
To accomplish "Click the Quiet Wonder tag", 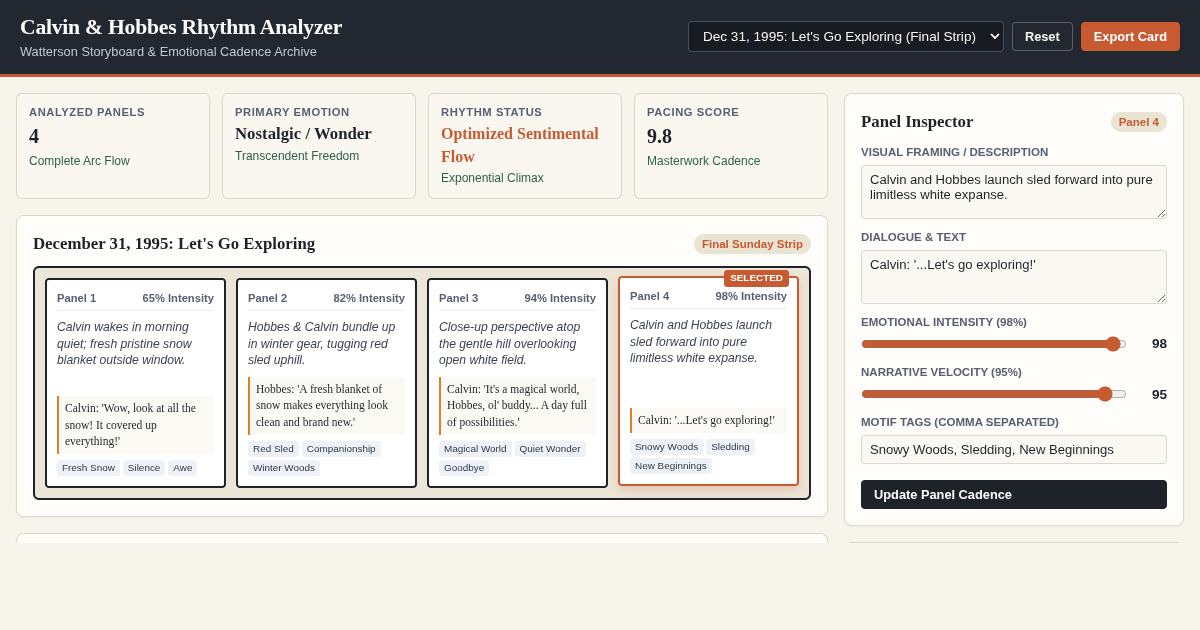I will 550,449.
